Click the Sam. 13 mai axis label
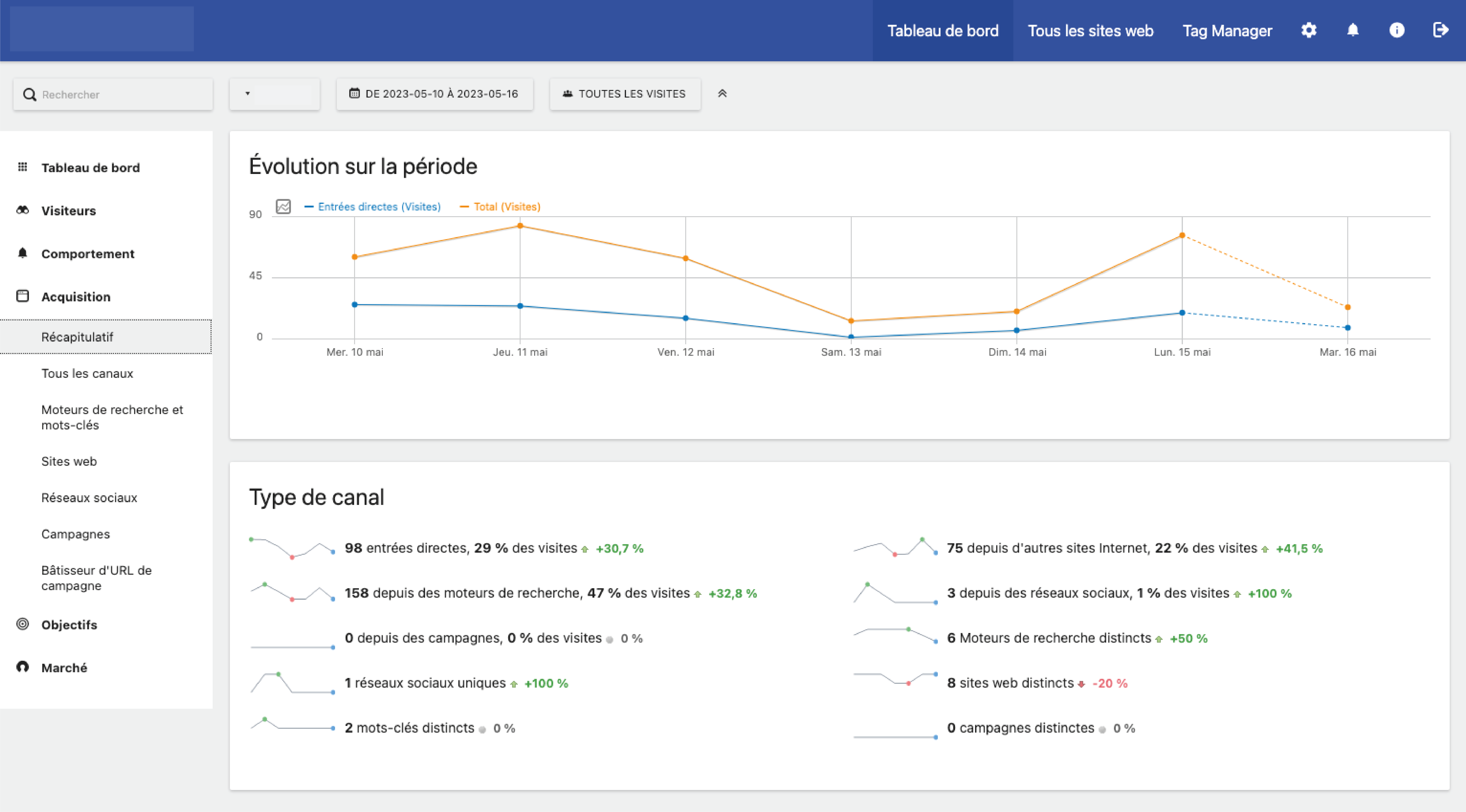This screenshot has width=1466, height=812. [x=851, y=352]
